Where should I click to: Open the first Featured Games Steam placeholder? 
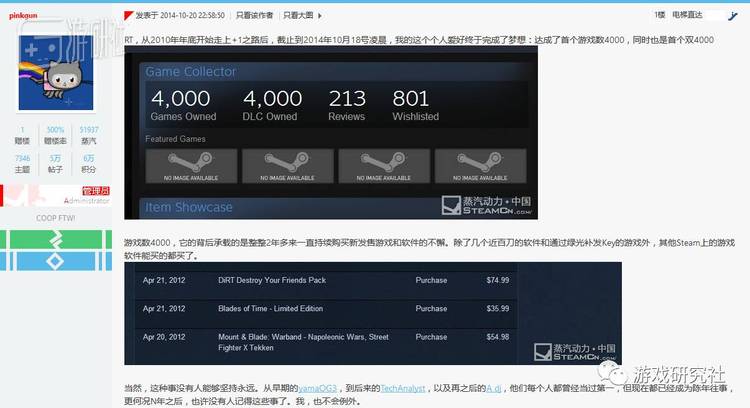coord(191,165)
